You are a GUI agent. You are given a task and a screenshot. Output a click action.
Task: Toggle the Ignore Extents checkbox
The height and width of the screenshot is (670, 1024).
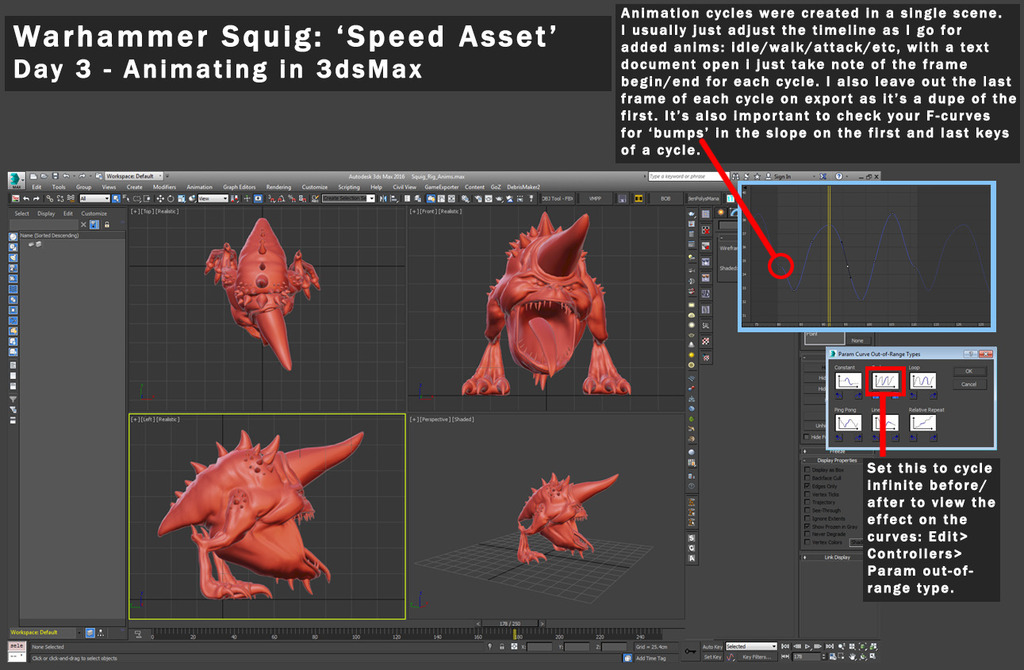[x=807, y=518]
